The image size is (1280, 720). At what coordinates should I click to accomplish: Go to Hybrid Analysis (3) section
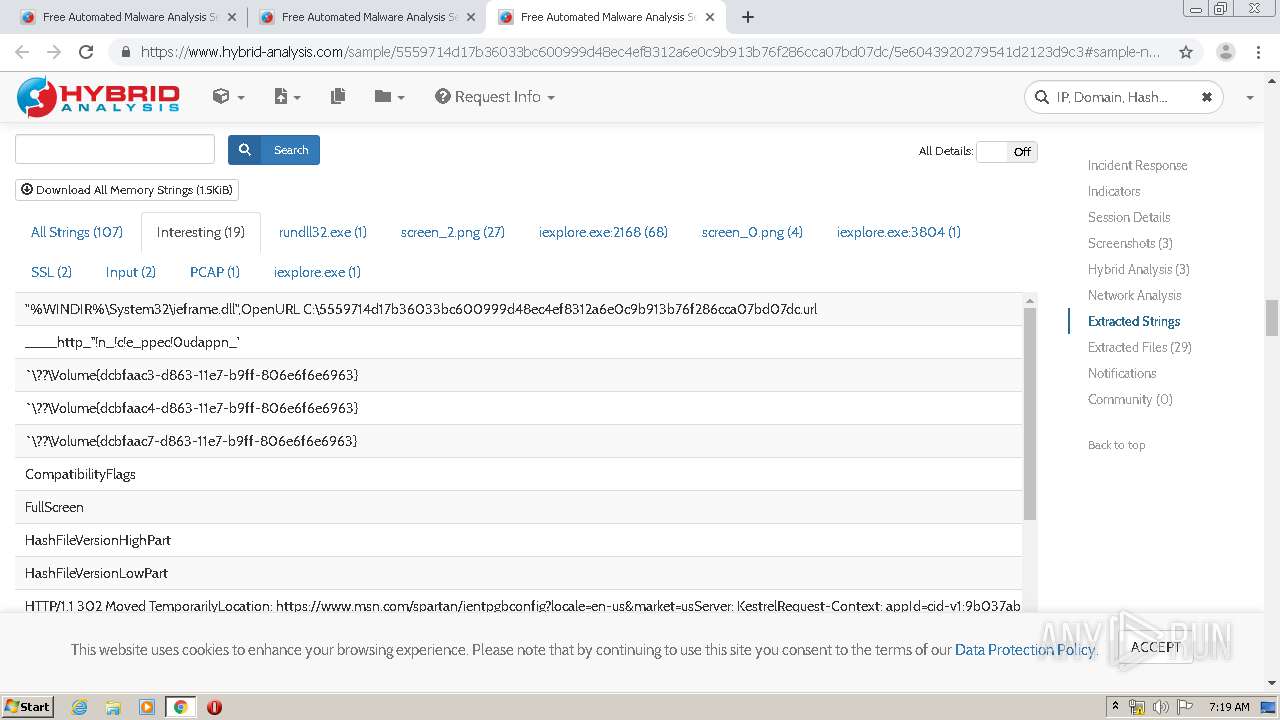[1138, 269]
